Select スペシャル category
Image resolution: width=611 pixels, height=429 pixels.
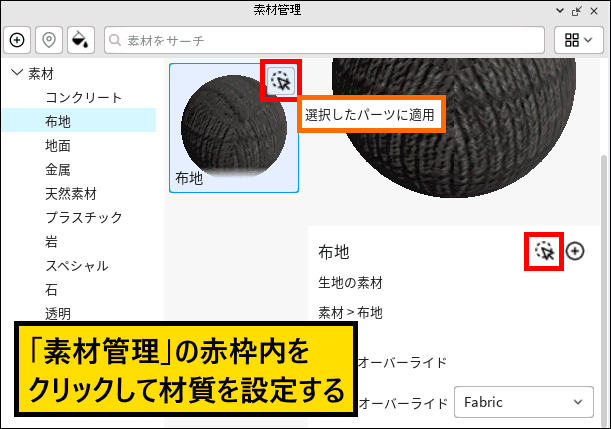click(77, 266)
